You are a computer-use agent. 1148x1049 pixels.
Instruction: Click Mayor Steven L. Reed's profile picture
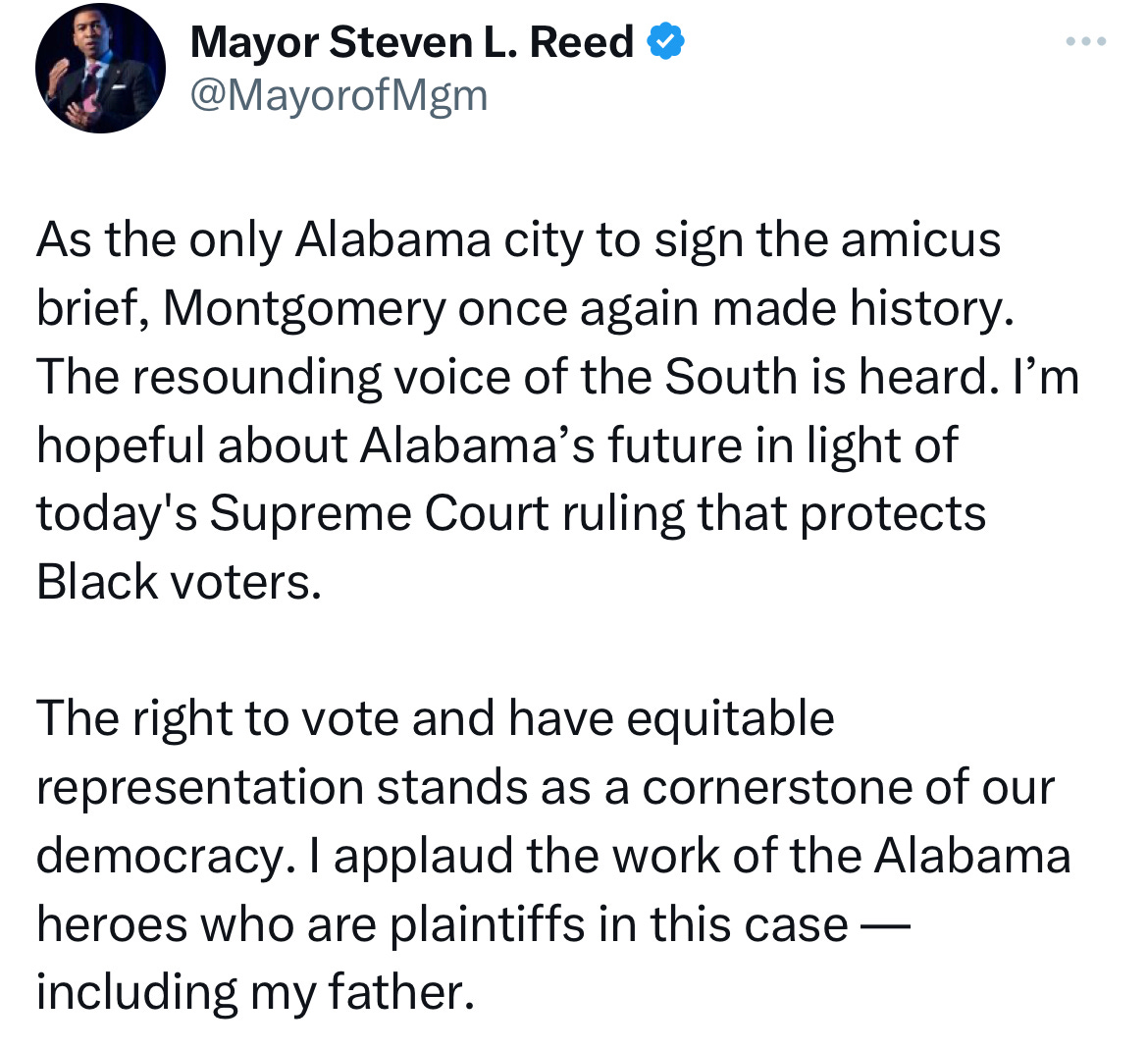(101, 68)
